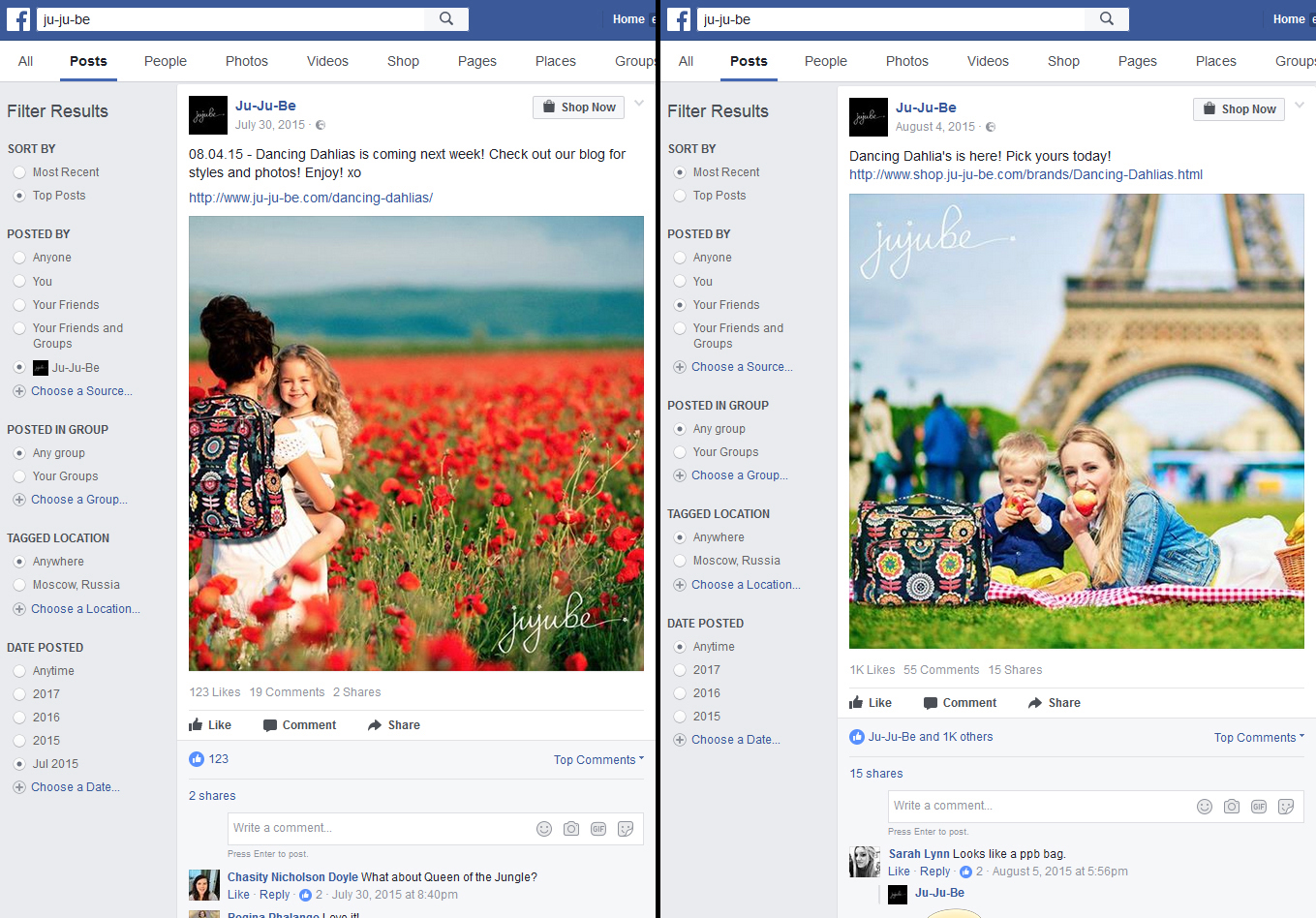Click Shop Now on July 30 post
The width and height of the screenshot is (1316, 918).
[578, 107]
